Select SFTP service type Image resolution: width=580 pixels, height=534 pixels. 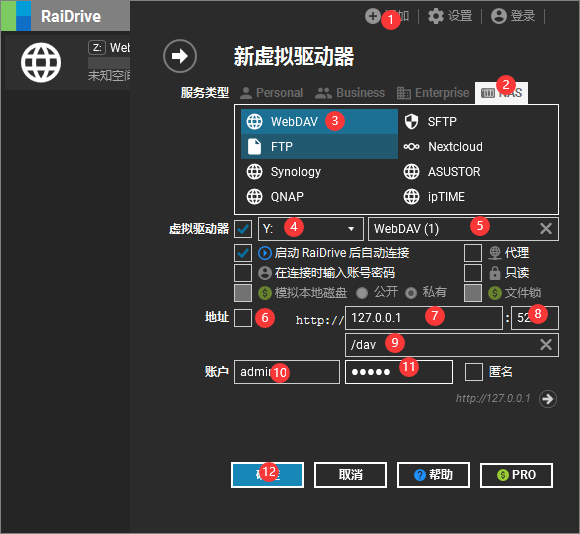pyautogui.click(x=477, y=121)
